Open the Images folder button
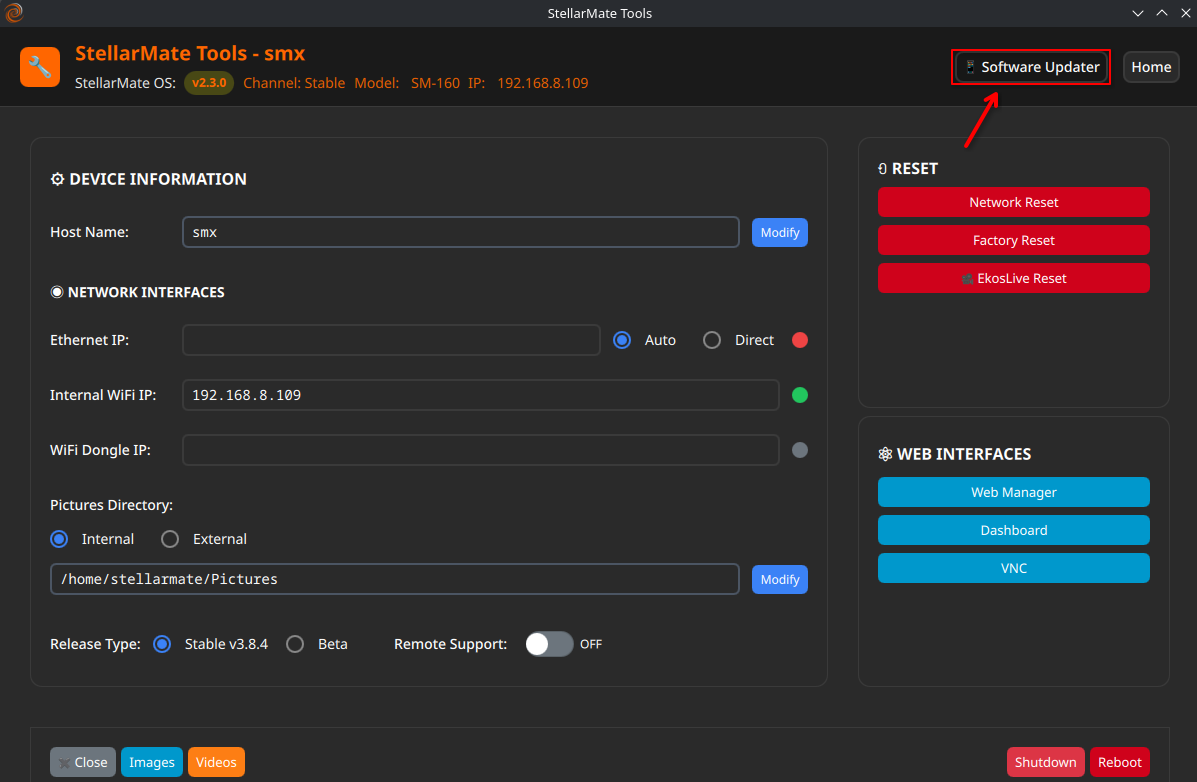Viewport: 1197px width, 782px height. tap(152, 762)
